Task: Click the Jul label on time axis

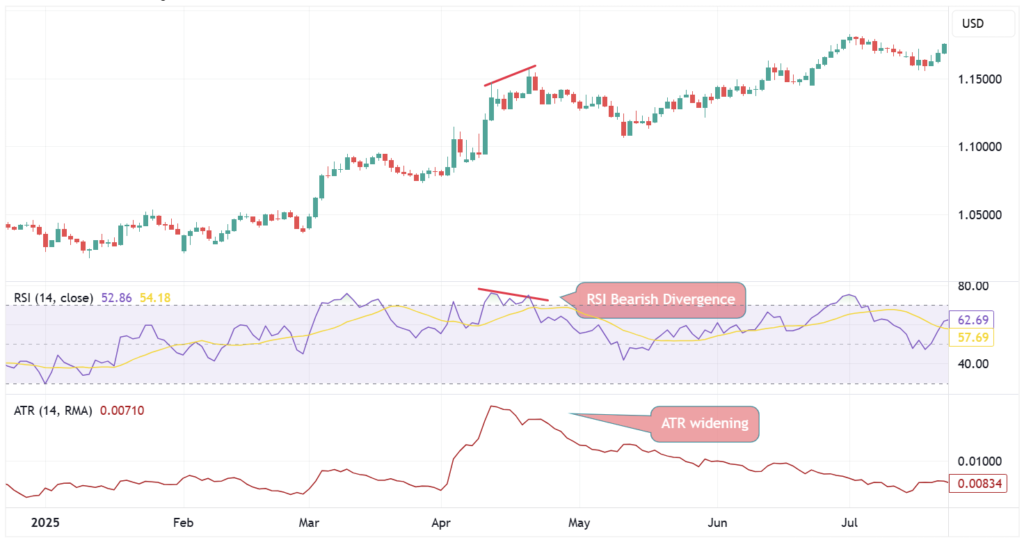Action: coord(849,523)
